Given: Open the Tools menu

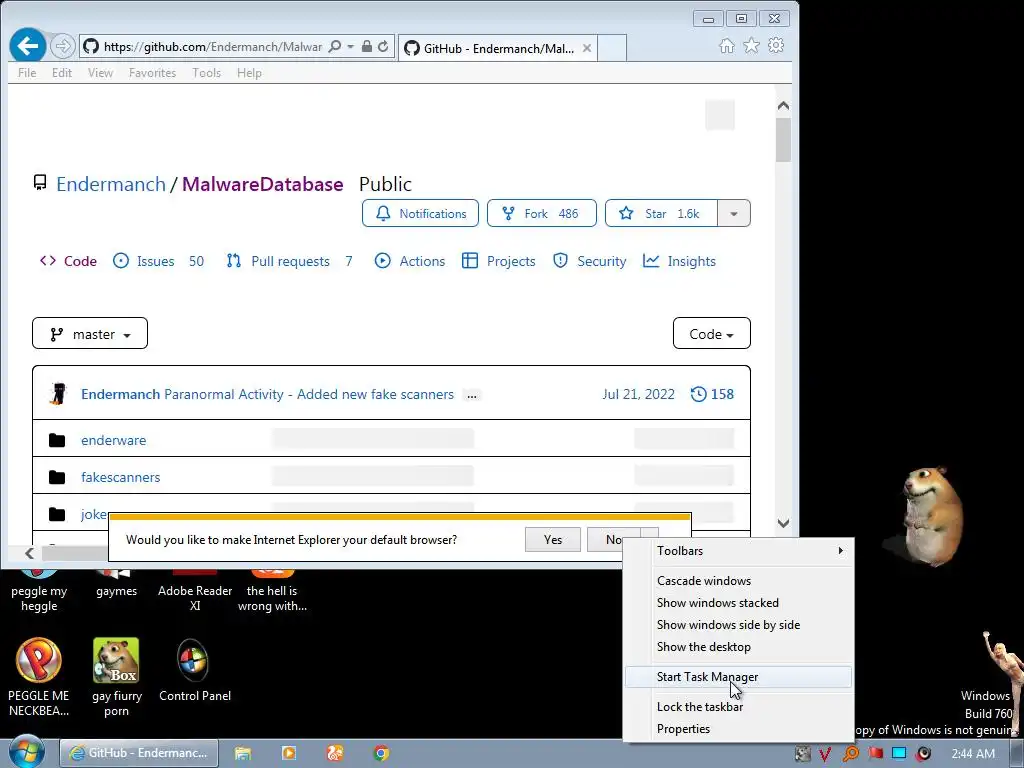Looking at the screenshot, I should 206,72.
